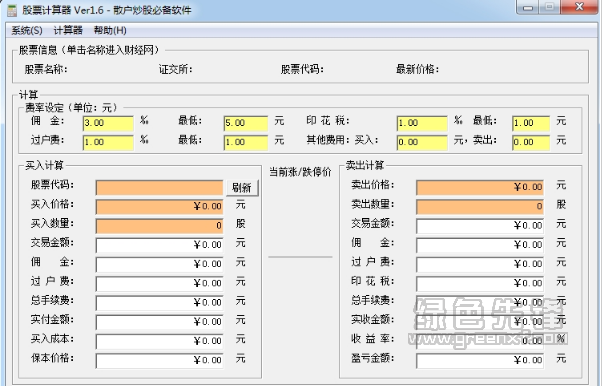Click the sell-side 印花税 result field
Screen dimensions: 603x386
coord(480,283)
